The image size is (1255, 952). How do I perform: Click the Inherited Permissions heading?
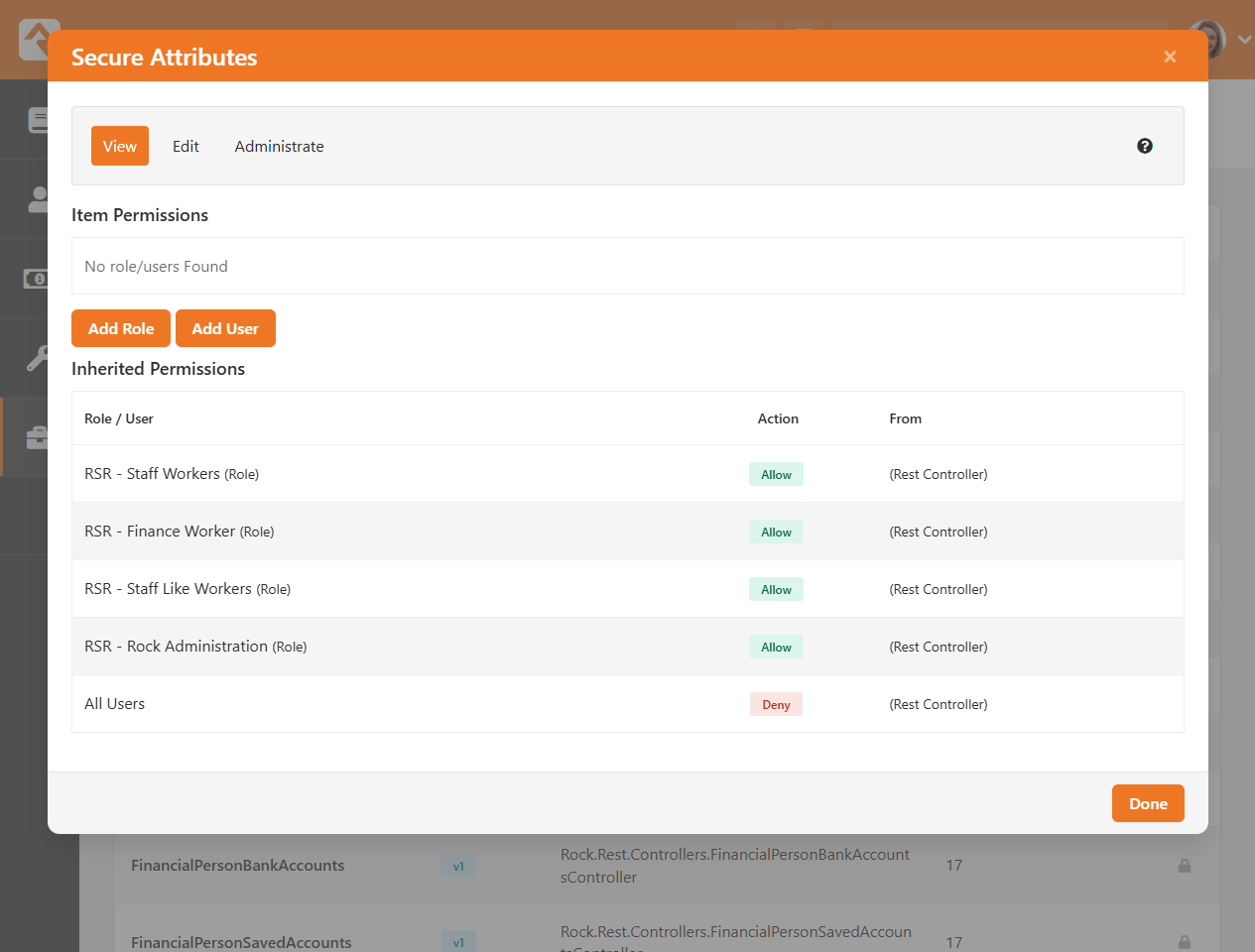(x=158, y=369)
